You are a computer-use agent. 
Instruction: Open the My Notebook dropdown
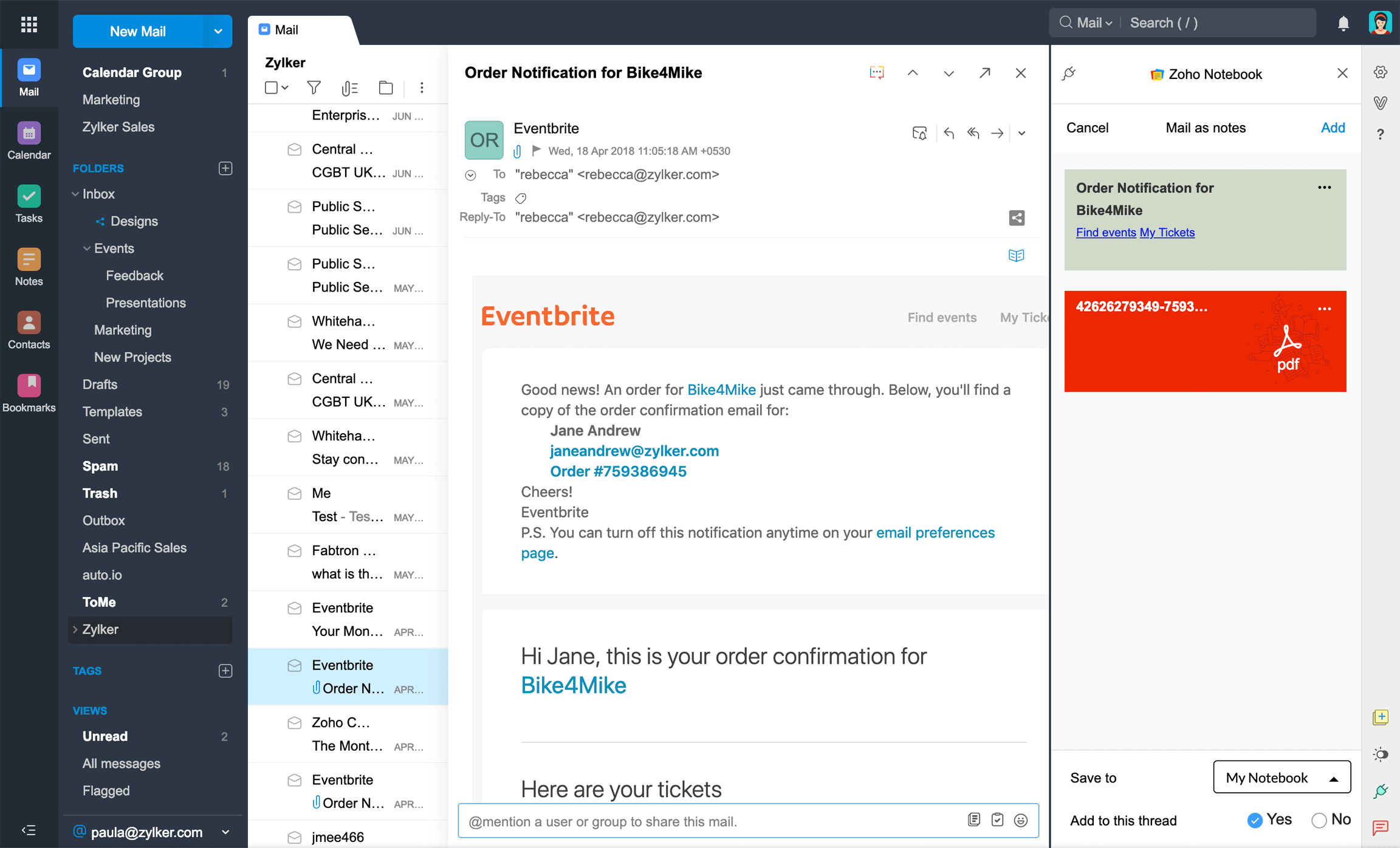(1281, 777)
